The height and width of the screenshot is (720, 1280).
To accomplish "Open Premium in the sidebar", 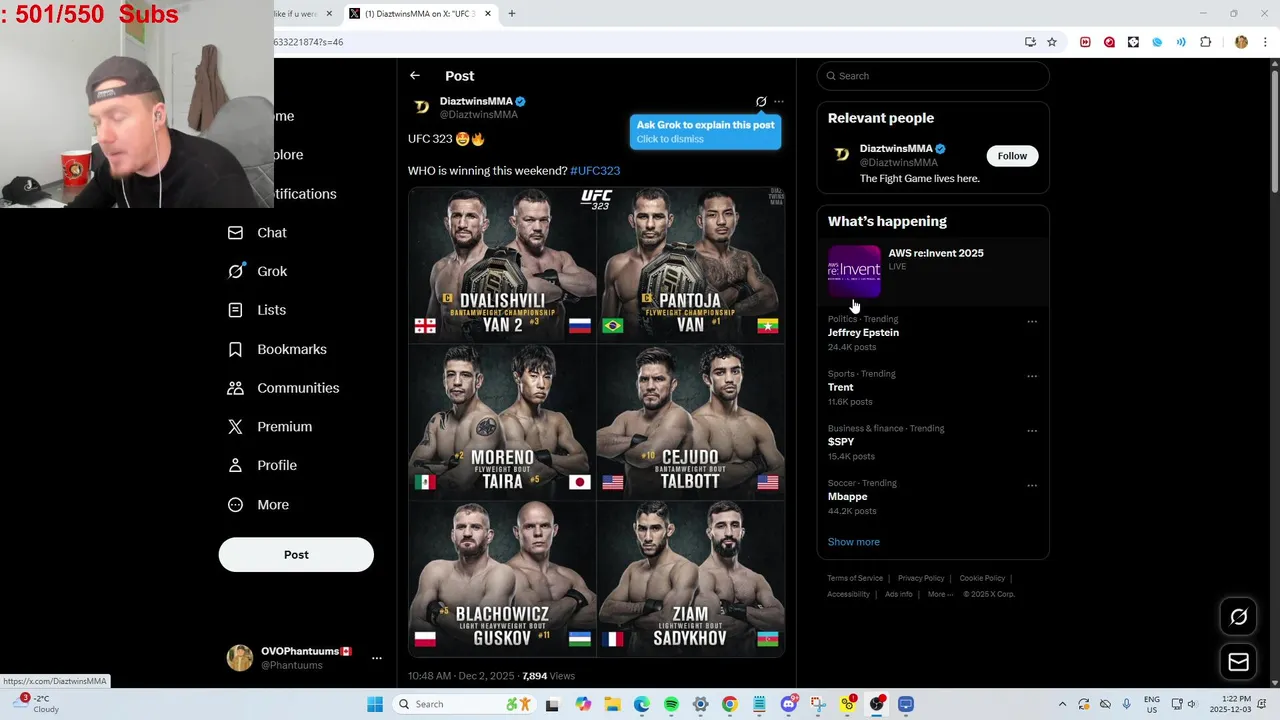I will pos(270,427).
